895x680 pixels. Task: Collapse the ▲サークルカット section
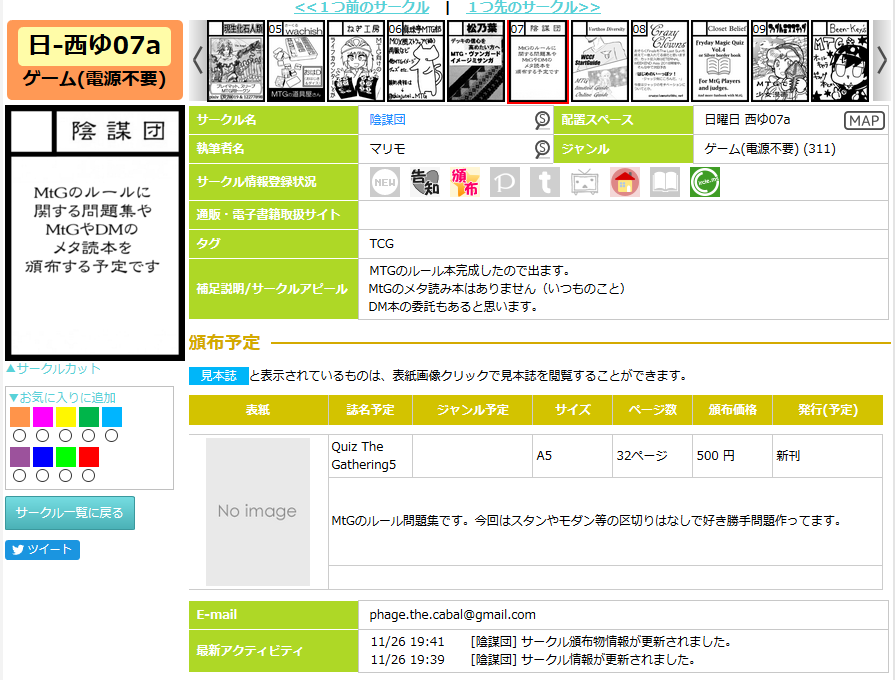tap(53, 369)
